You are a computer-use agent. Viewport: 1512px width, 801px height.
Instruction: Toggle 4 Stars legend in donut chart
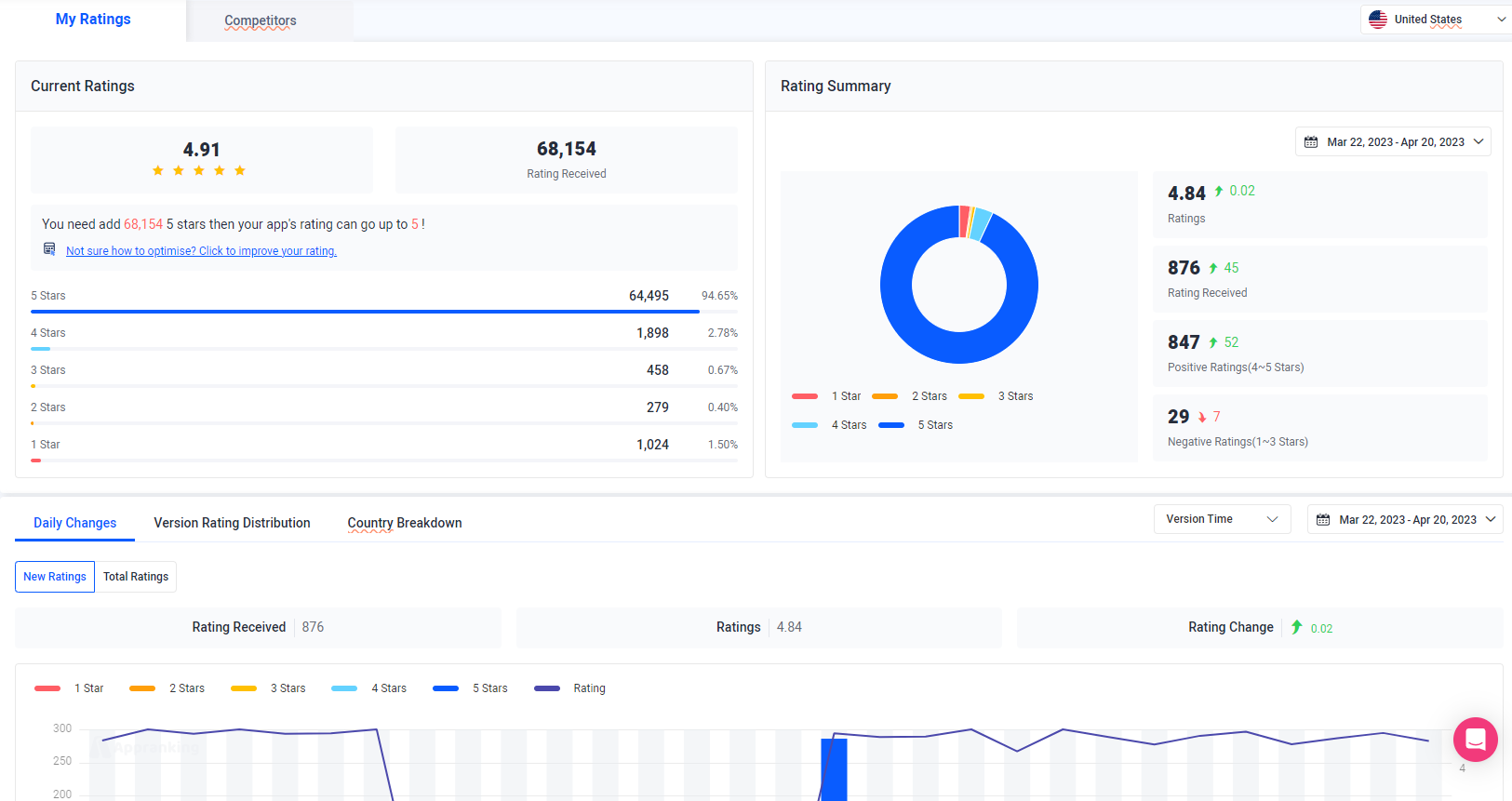point(829,425)
